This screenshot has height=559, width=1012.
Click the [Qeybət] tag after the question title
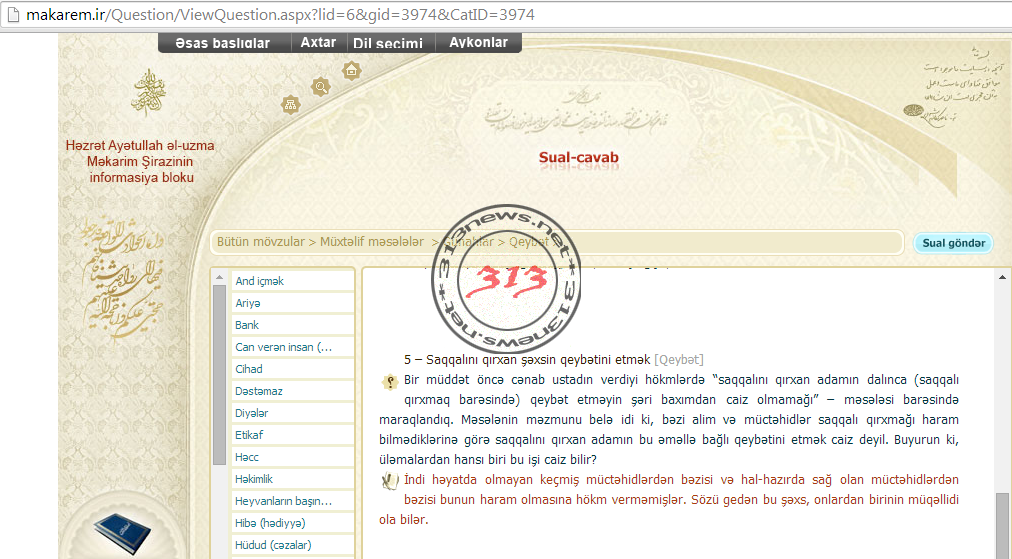679,360
